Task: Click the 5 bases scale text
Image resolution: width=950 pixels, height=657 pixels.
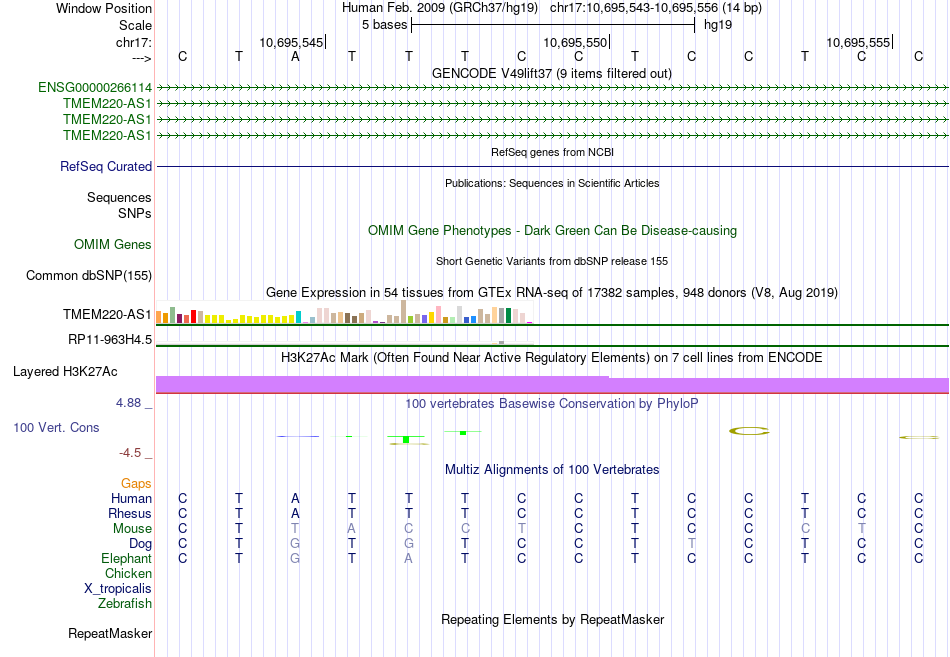Action: click(x=385, y=25)
